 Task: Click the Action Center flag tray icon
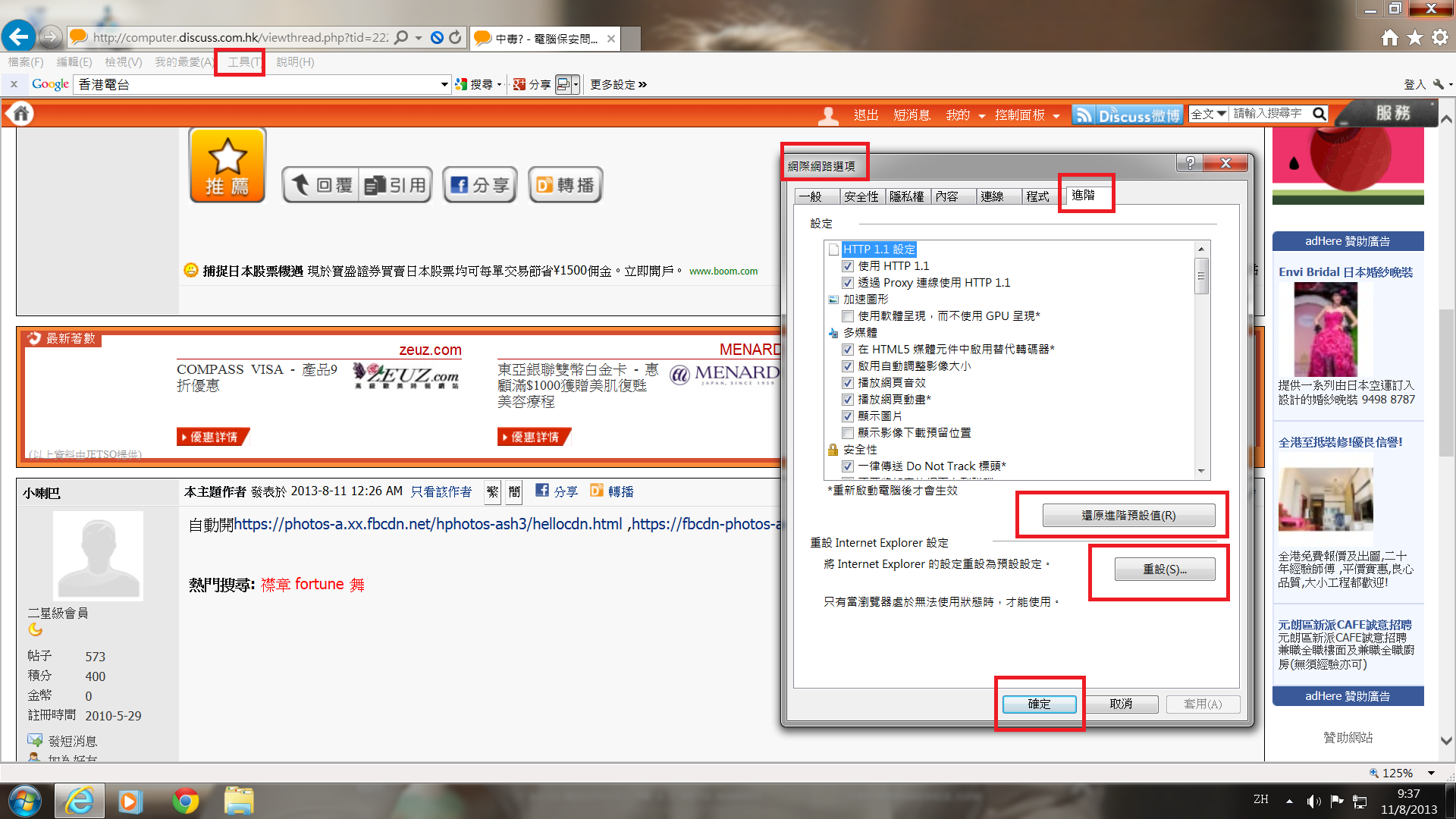(x=1336, y=801)
